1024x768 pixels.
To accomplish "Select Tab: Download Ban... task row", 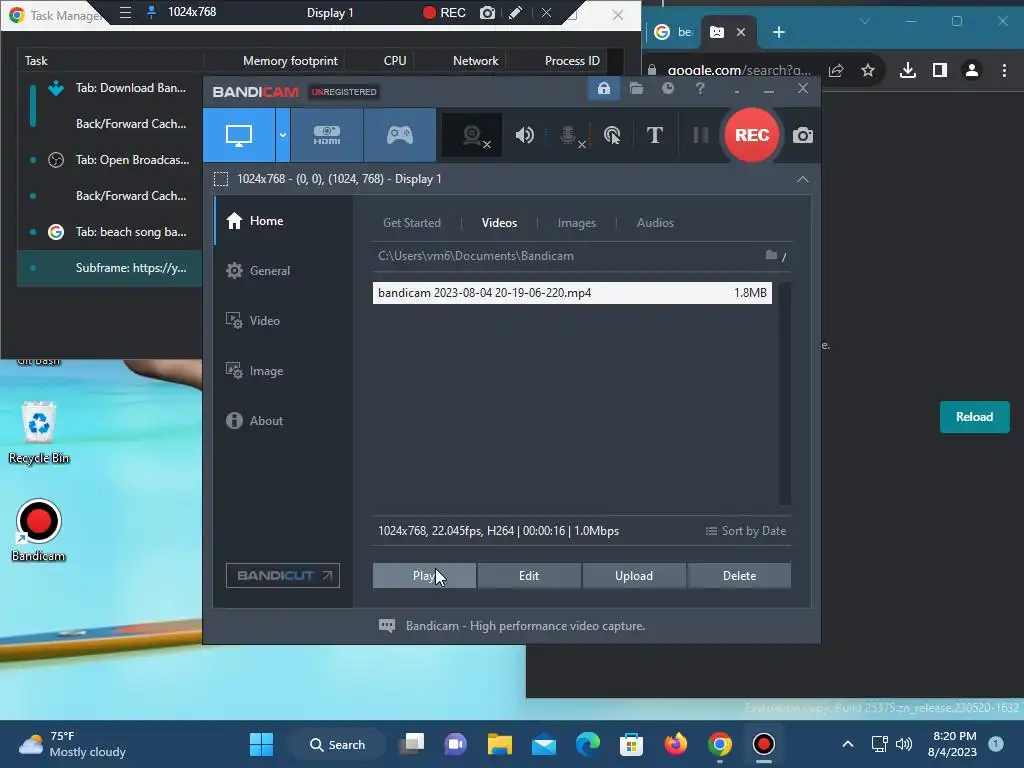I will coord(110,88).
